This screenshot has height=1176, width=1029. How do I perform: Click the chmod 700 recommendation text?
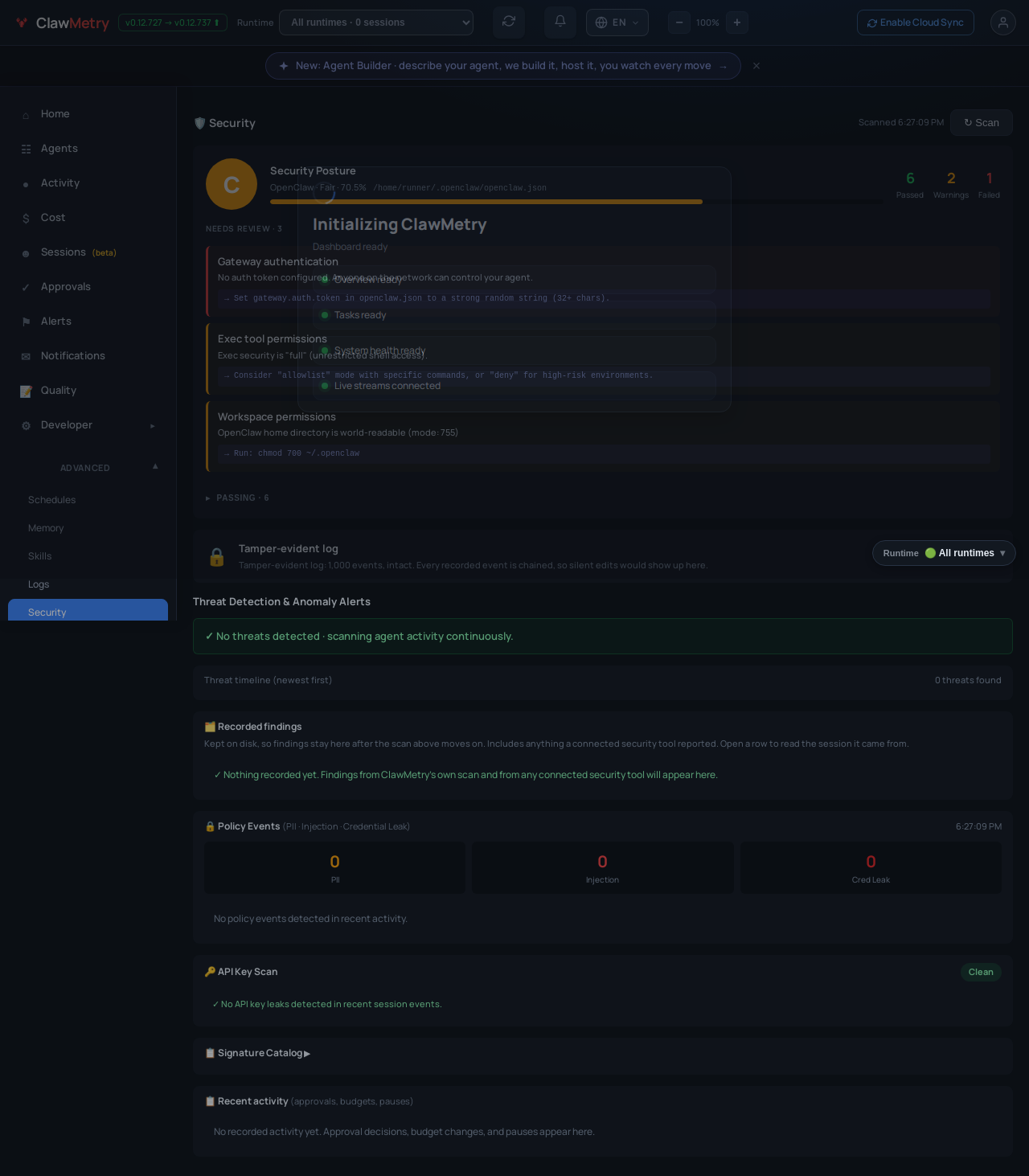[x=292, y=453]
